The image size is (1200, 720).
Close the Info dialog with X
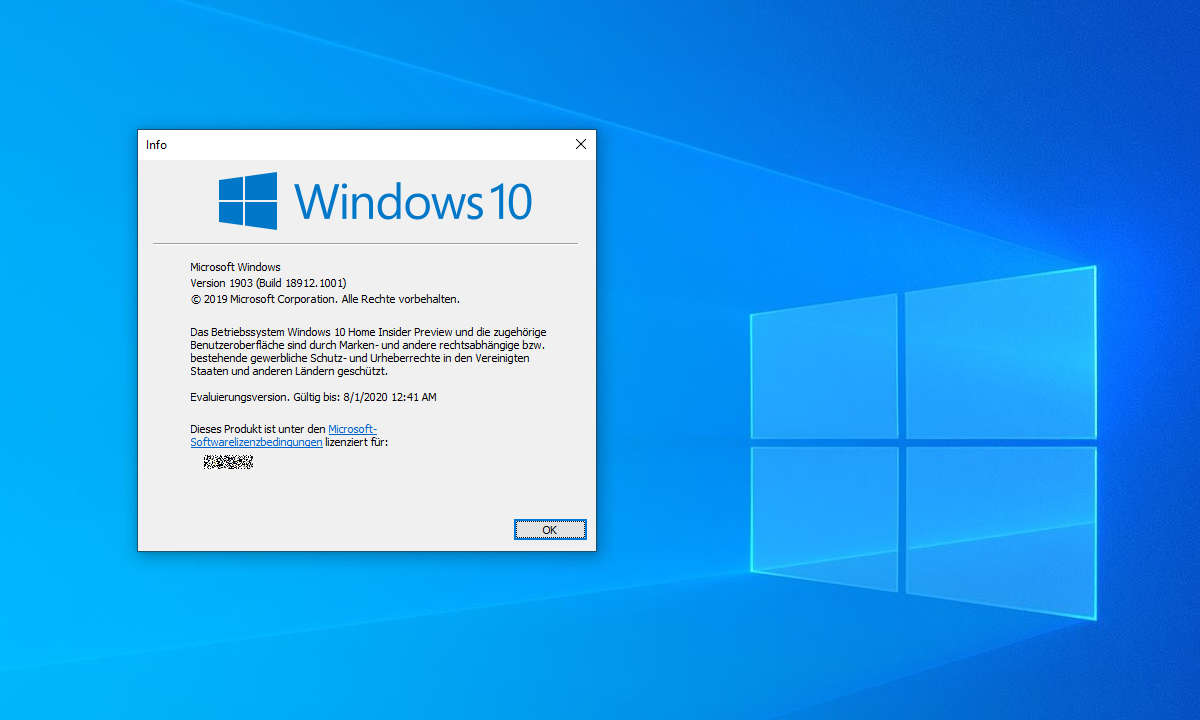point(581,144)
